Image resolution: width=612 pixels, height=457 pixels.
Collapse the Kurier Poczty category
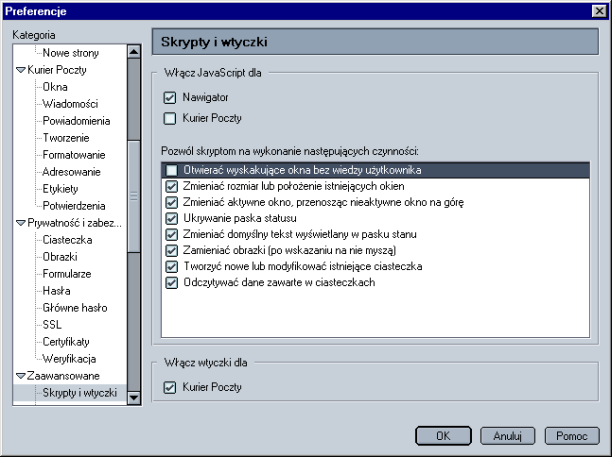pos(21,70)
